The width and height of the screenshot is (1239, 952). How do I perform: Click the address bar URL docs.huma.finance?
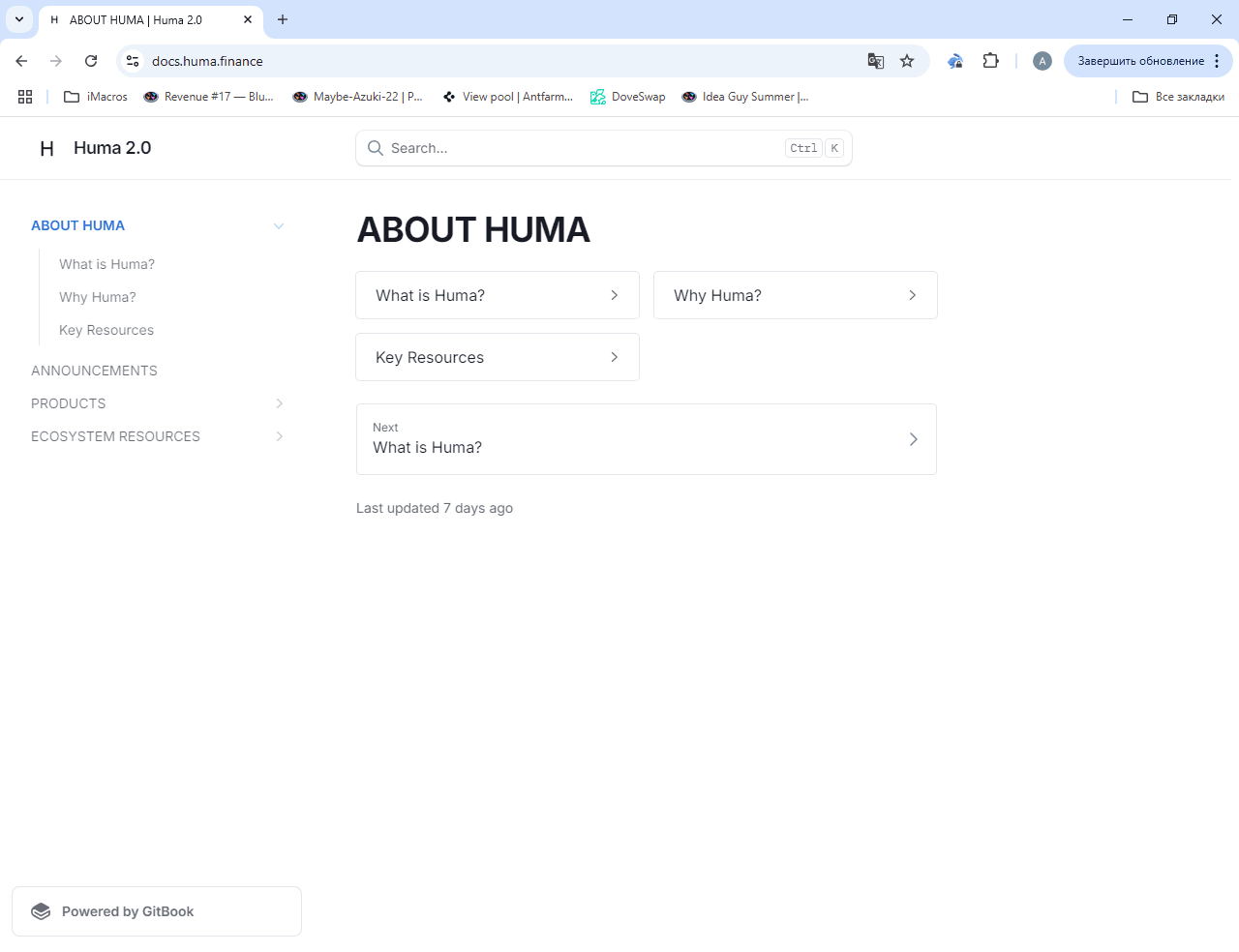pos(207,61)
